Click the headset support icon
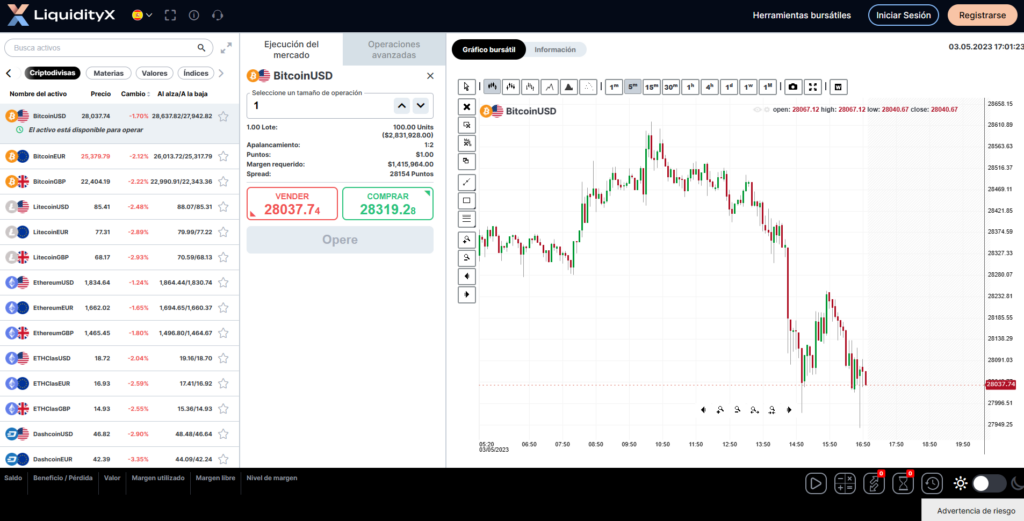This screenshot has width=1024, height=521. coord(218,15)
